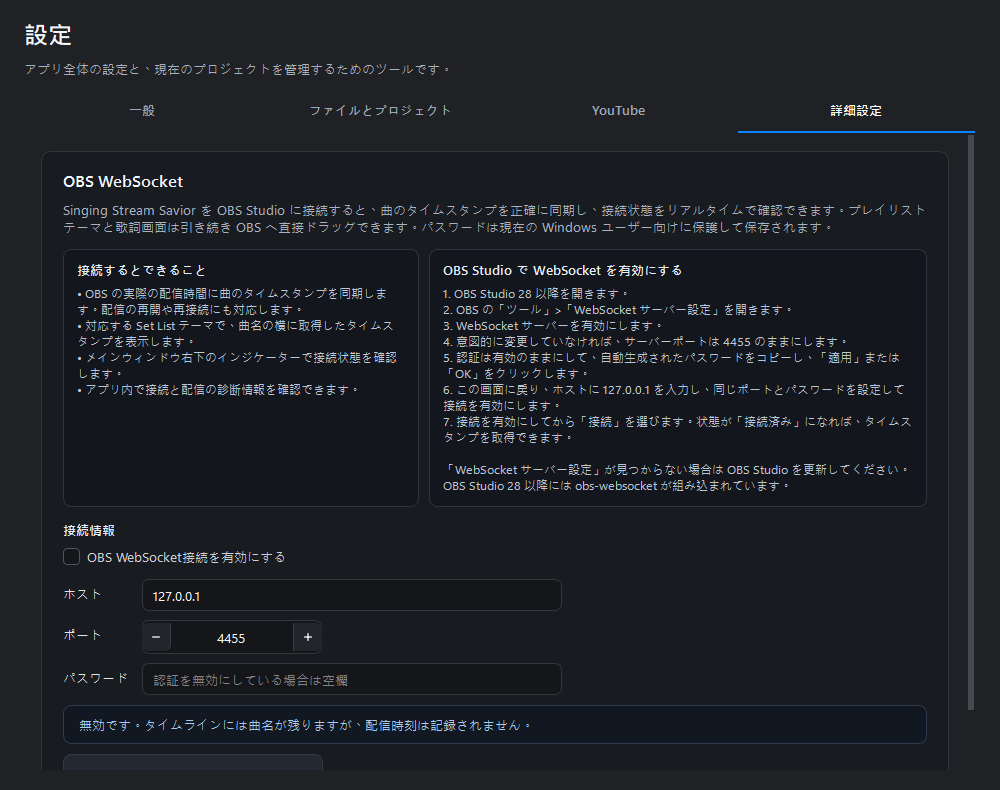Click the port value 4455 field
This screenshot has width=1000, height=790.
coord(231,638)
